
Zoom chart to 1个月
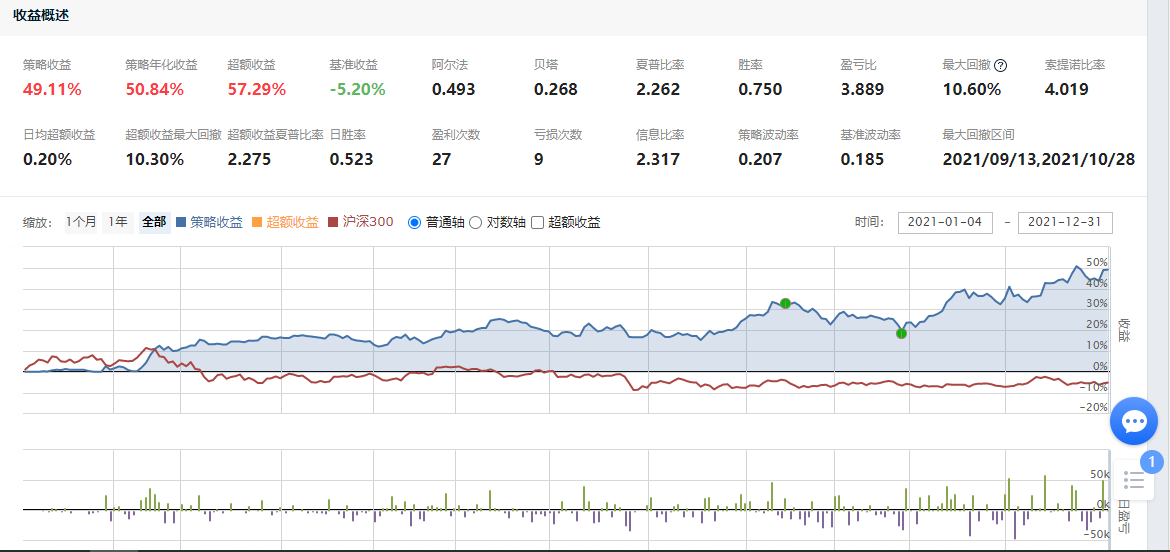[x=81, y=222]
